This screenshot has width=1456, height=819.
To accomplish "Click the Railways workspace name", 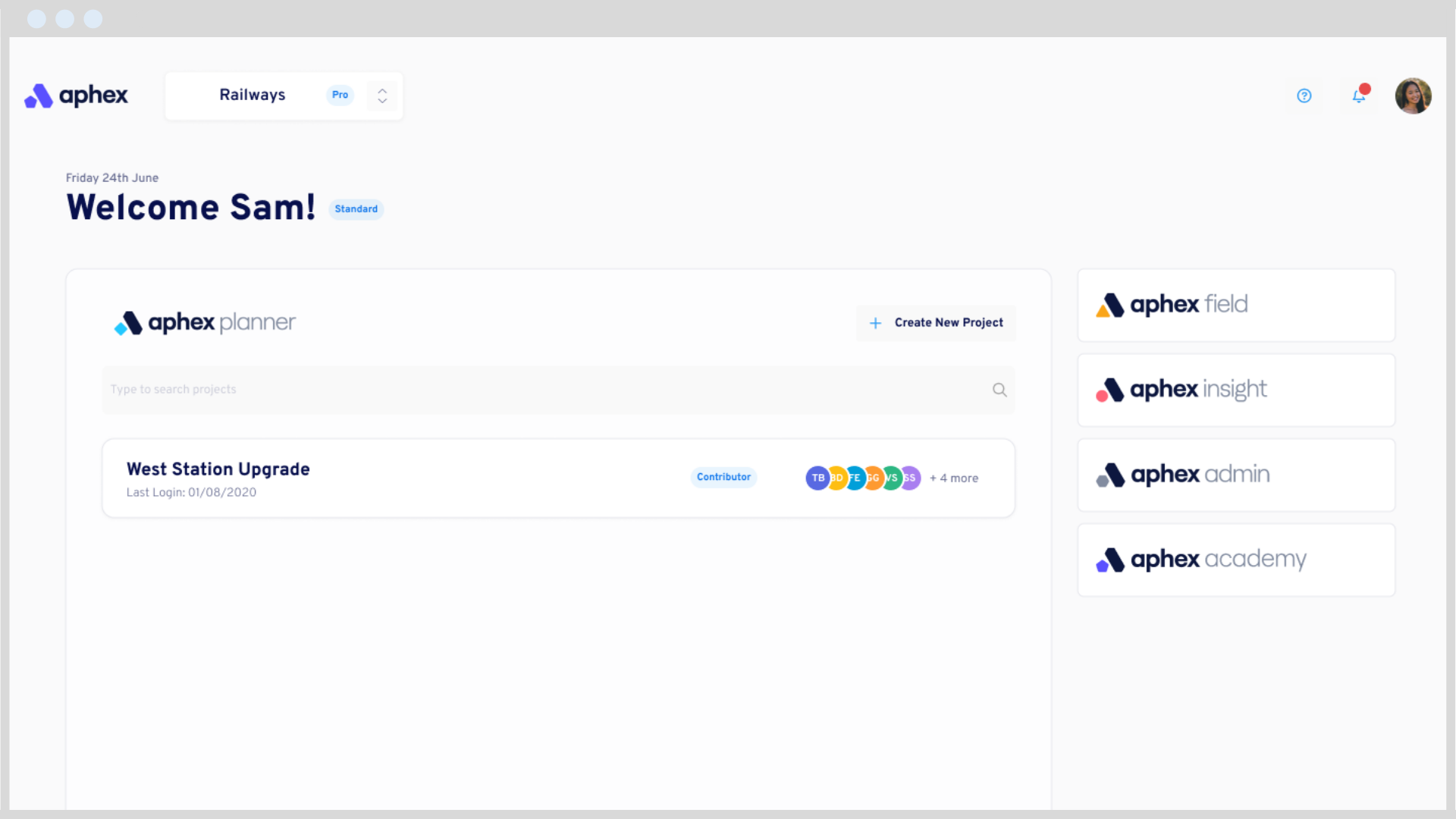I will [253, 95].
